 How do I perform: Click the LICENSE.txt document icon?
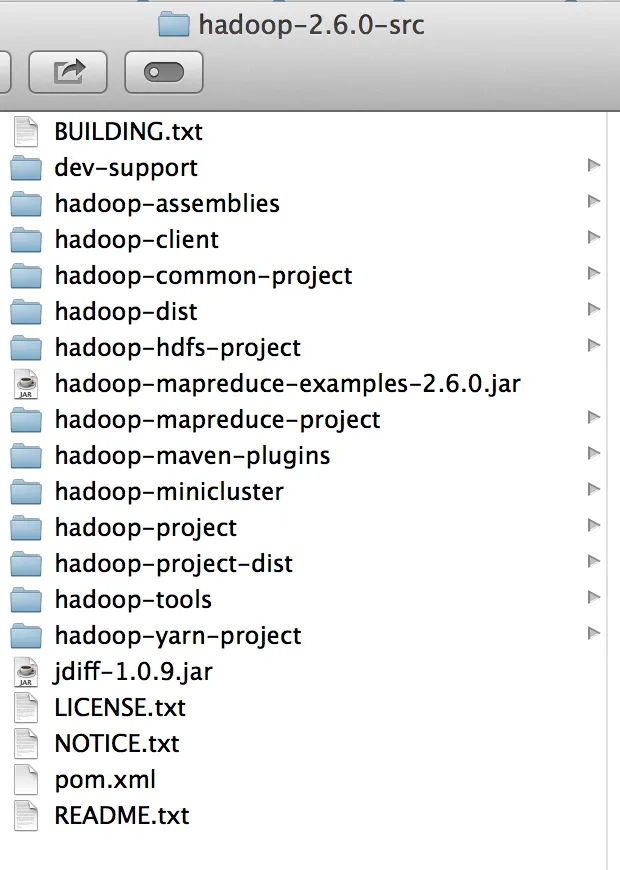pos(26,708)
